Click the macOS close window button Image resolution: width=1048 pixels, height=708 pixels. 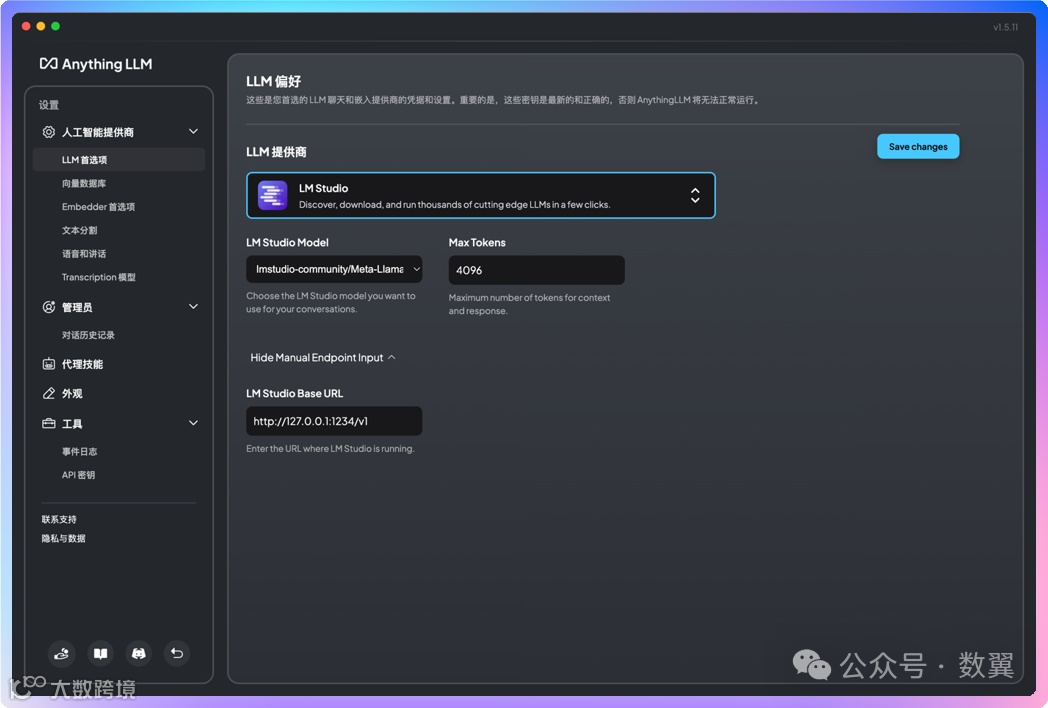[x=26, y=26]
